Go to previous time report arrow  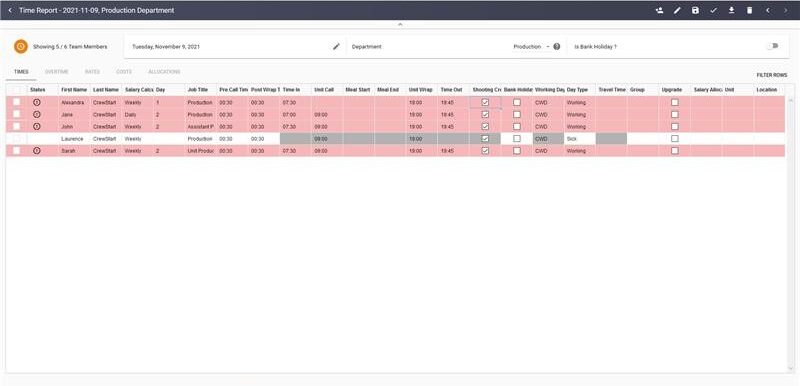tap(767, 10)
